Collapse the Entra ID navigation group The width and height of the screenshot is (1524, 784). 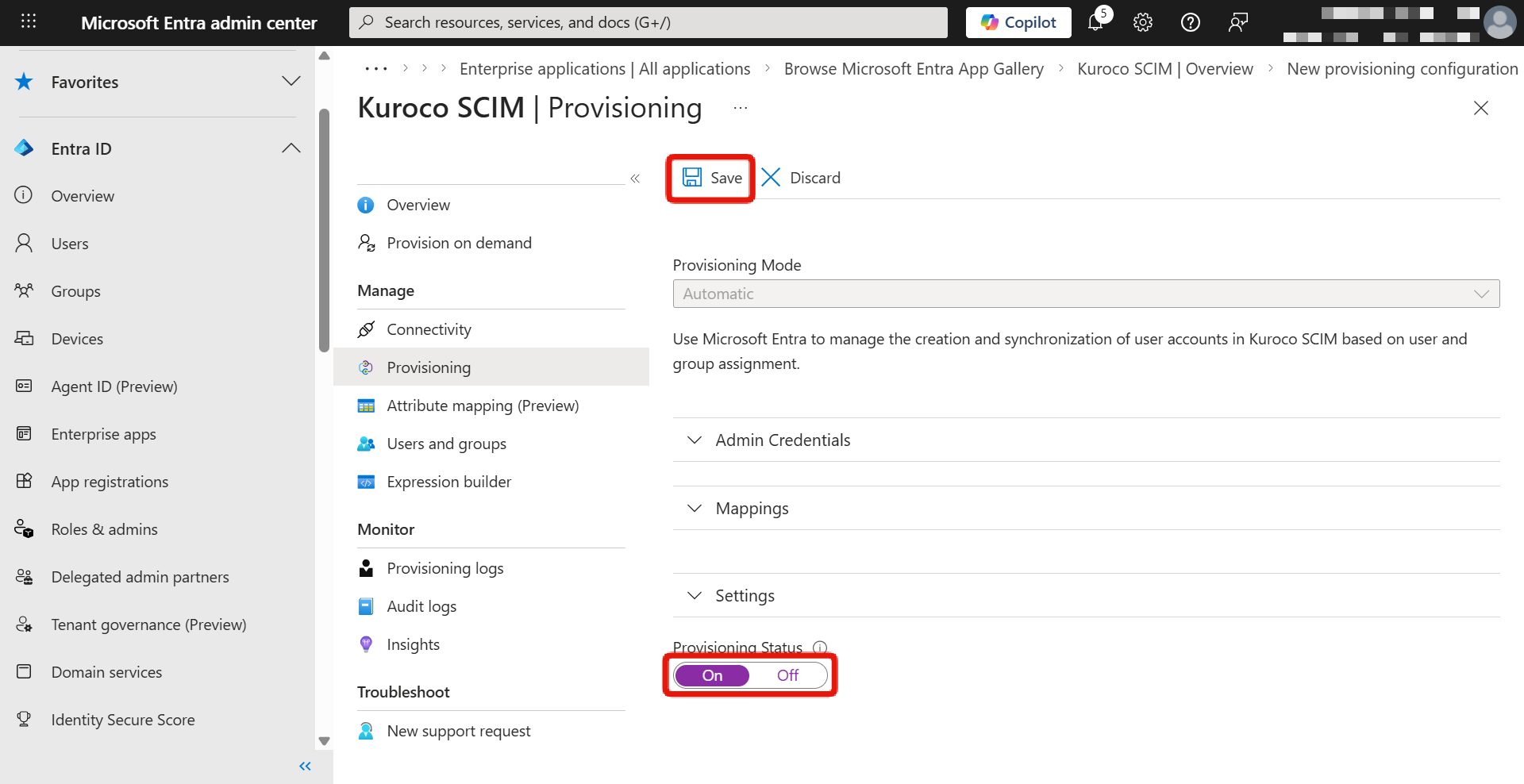coord(291,148)
